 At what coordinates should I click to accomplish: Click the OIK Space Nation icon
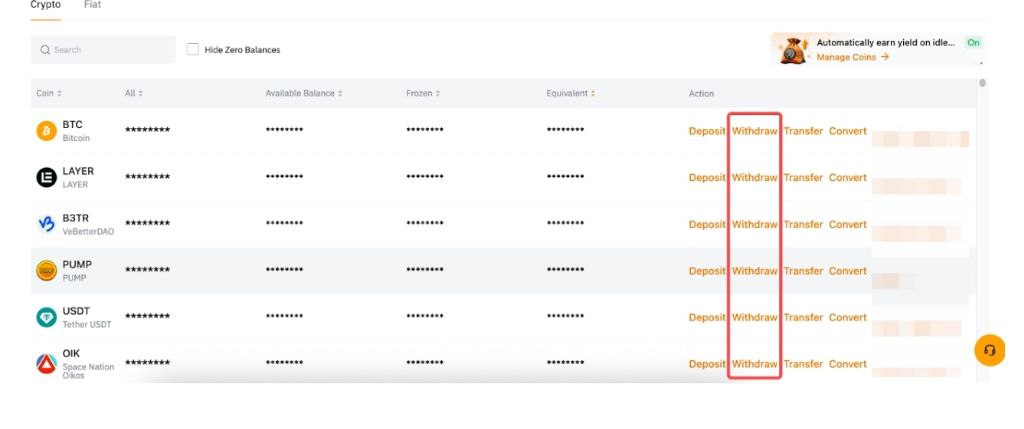click(46, 363)
